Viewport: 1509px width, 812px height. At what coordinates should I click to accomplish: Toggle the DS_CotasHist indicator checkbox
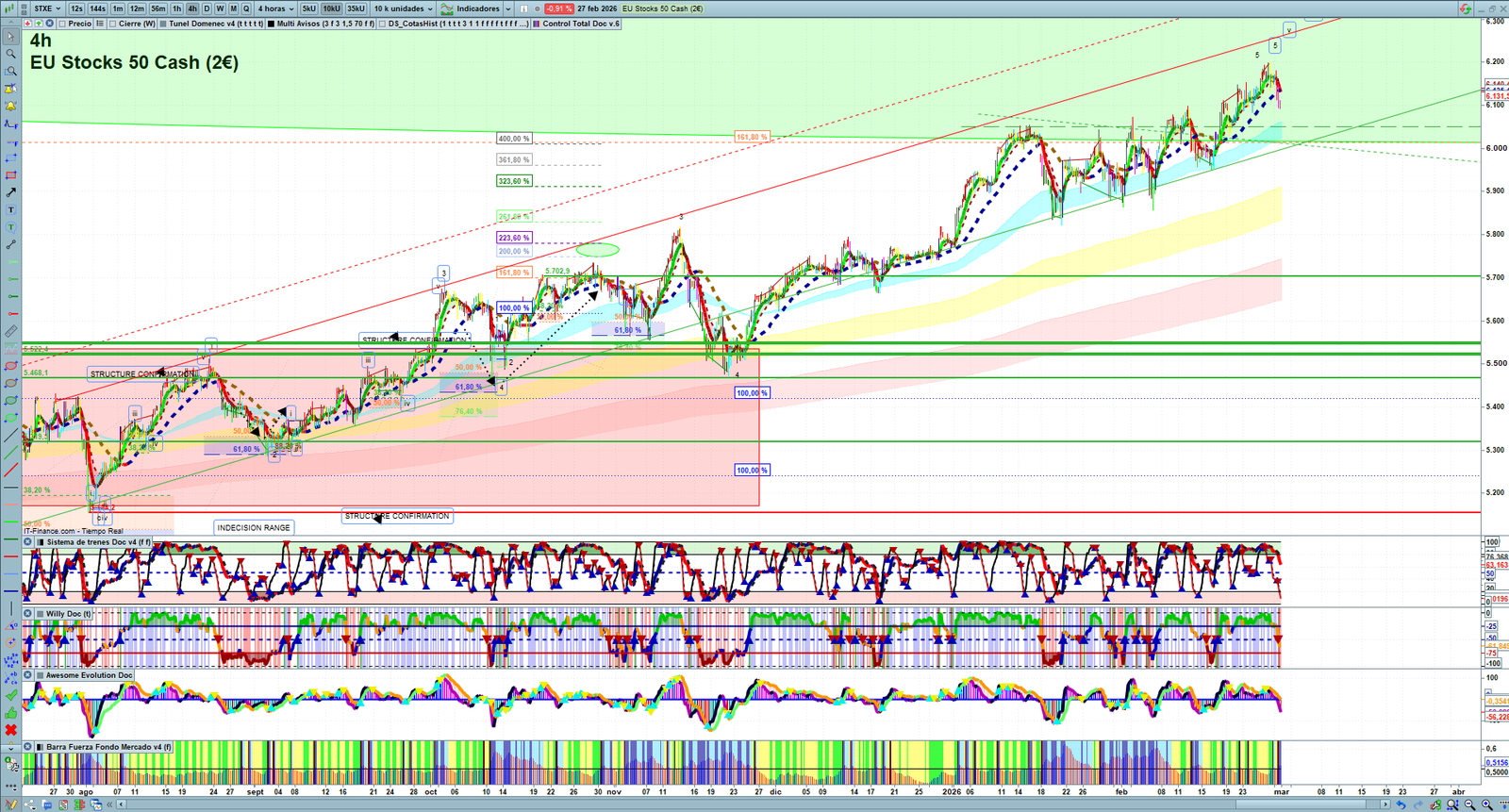point(383,24)
